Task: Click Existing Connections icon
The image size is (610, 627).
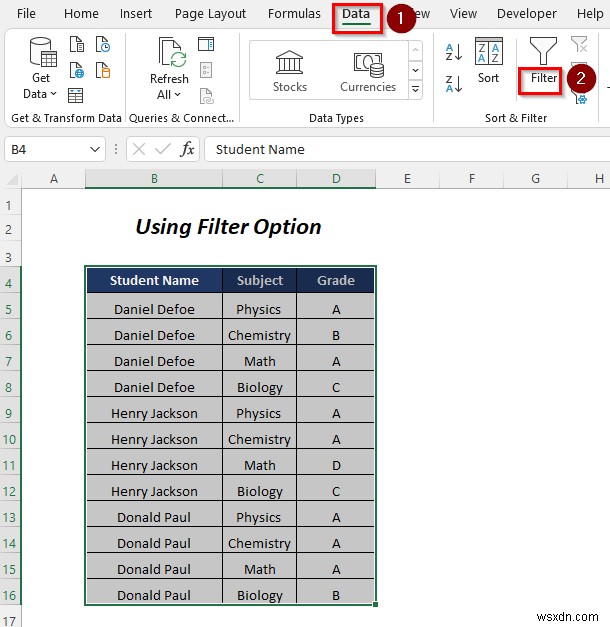Action: tap(103, 70)
